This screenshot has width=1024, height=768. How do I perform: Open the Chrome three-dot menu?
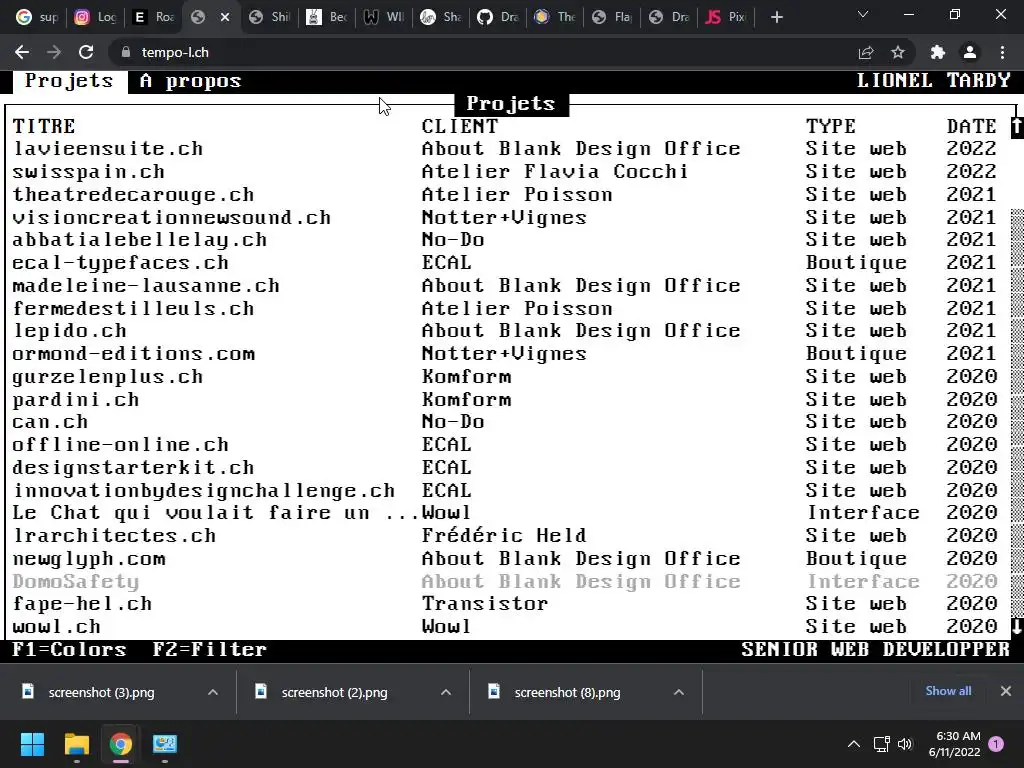[1002, 52]
